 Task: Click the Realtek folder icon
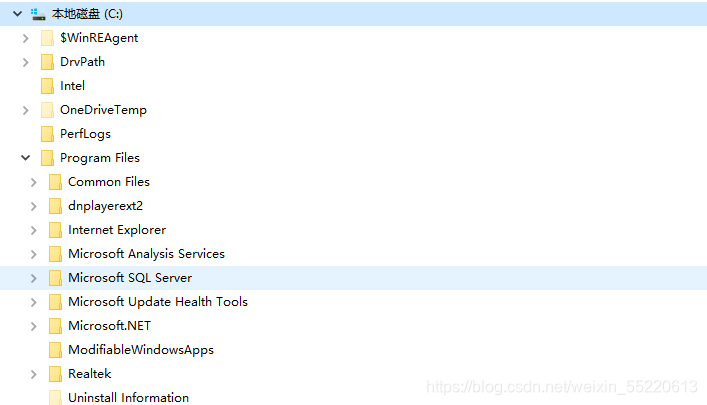coord(55,374)
